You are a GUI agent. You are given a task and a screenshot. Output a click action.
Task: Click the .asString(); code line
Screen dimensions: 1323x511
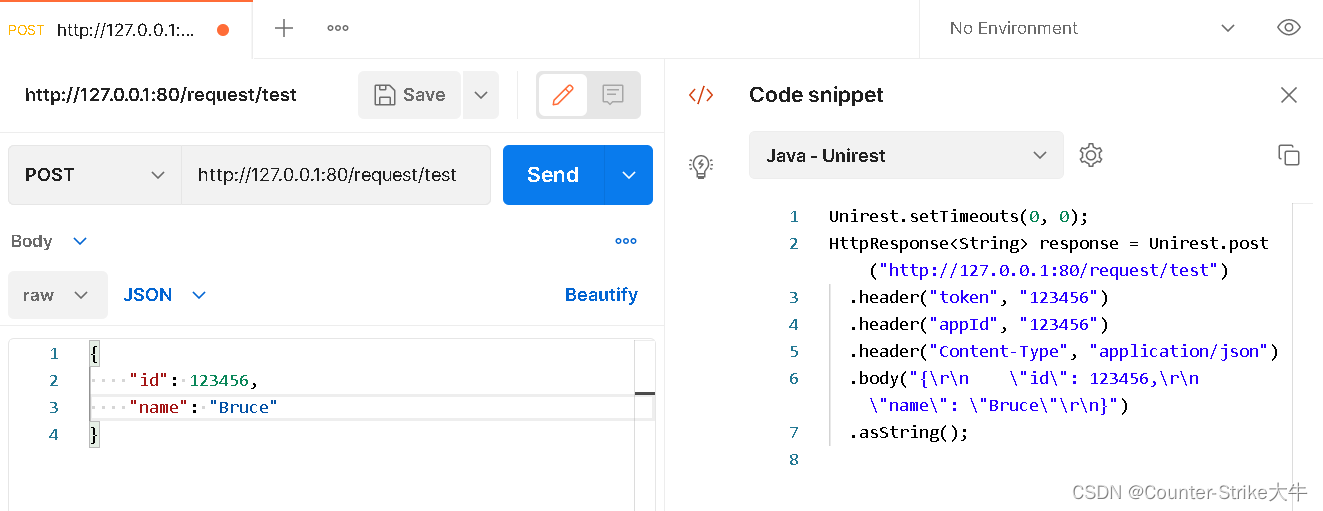909,432
